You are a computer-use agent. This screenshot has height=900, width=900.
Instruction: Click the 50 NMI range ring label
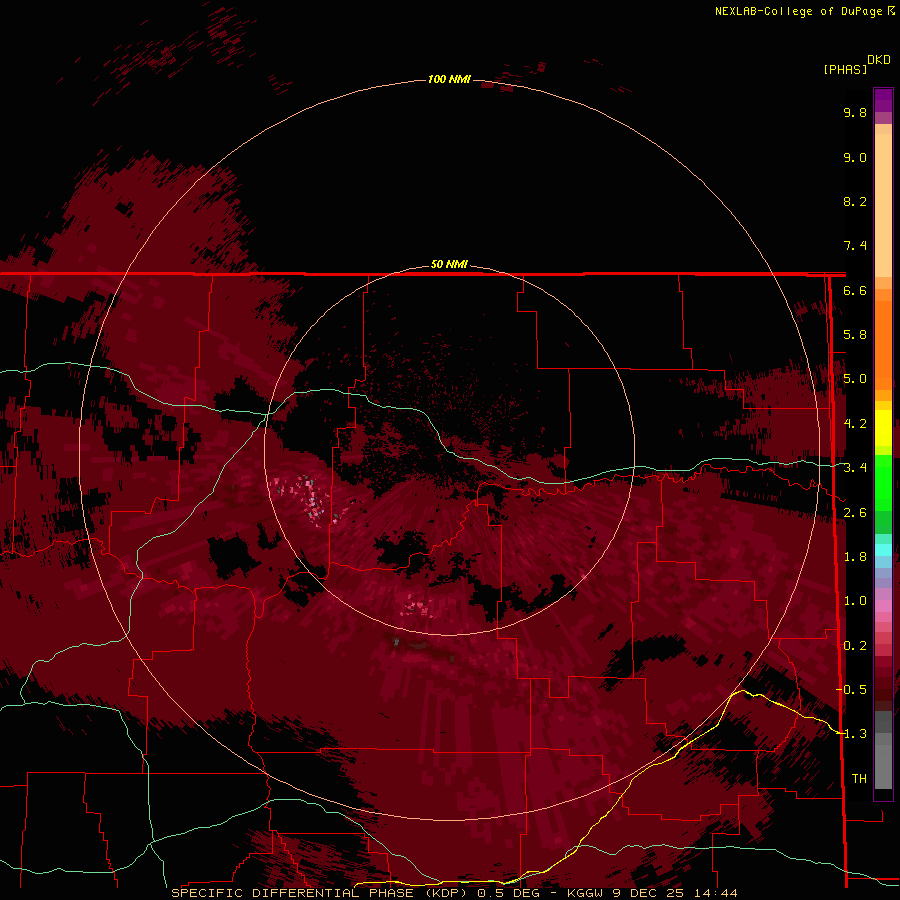[x=449, y=264]
